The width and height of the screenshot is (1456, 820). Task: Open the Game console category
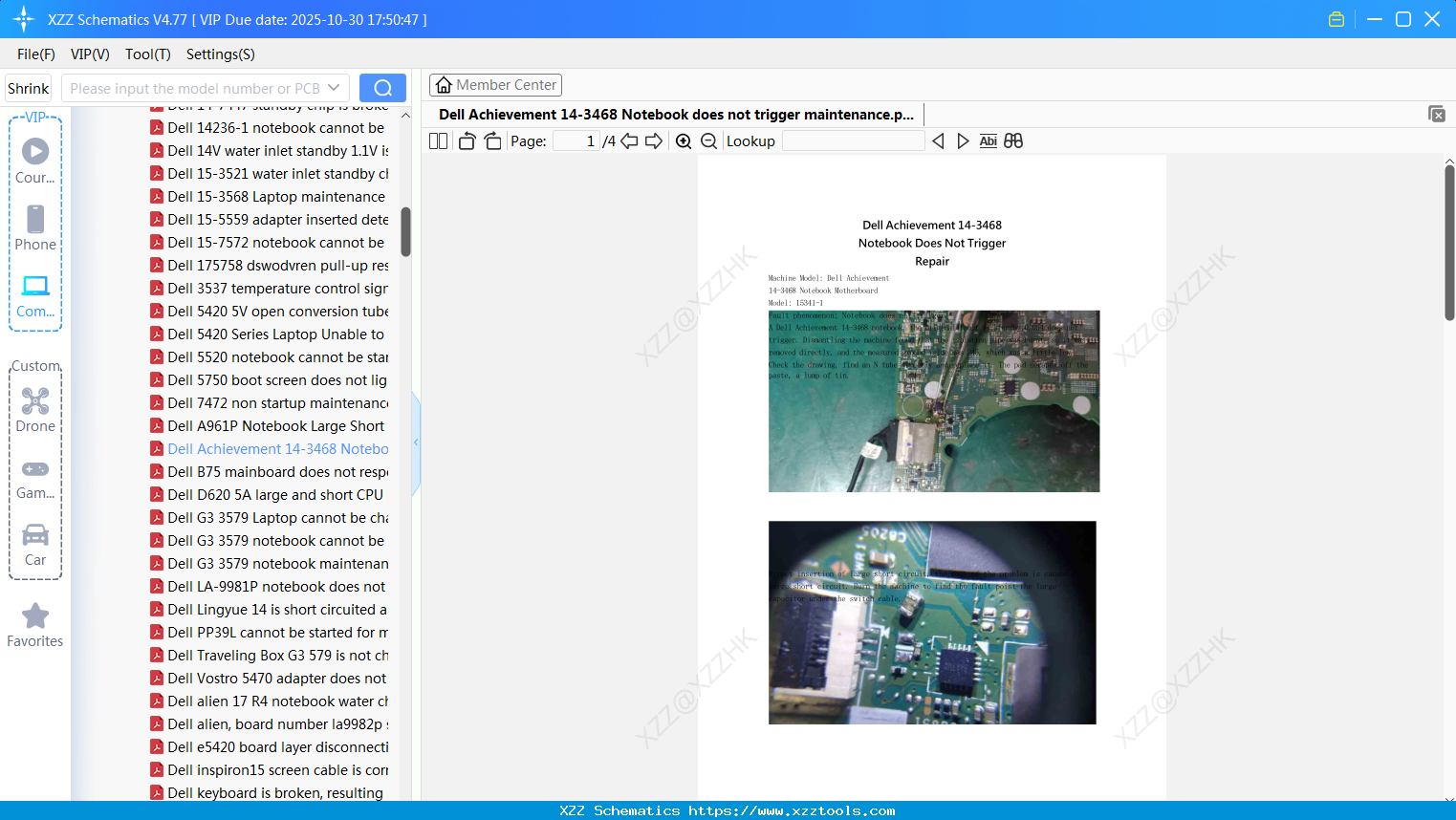pos(35,478)
